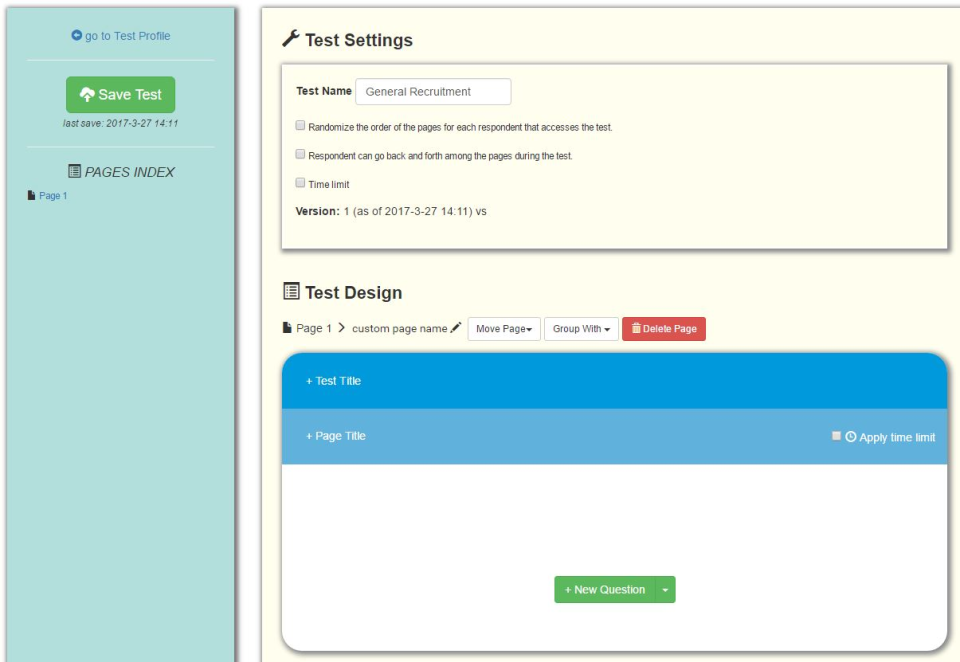Follow the go to Test Profile link
The width and height of the screenshot is (960, 662).
point(121,35)
